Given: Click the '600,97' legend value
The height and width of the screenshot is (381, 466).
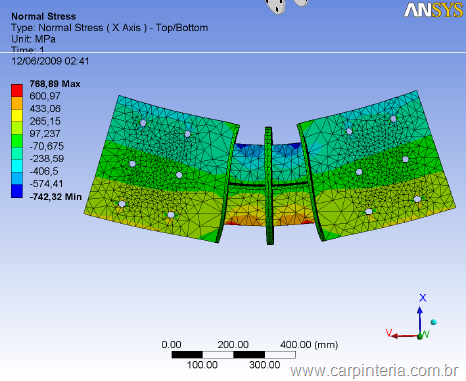Looking at the screenshot, I should pyautogui.click(x=45, y=96).
